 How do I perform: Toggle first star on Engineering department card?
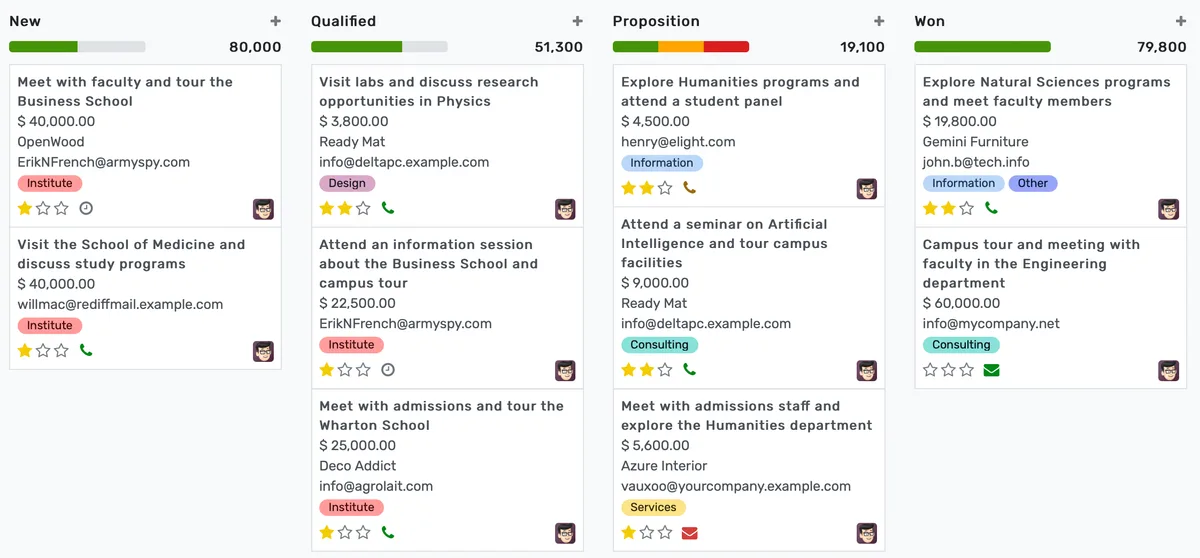point(930,371)
